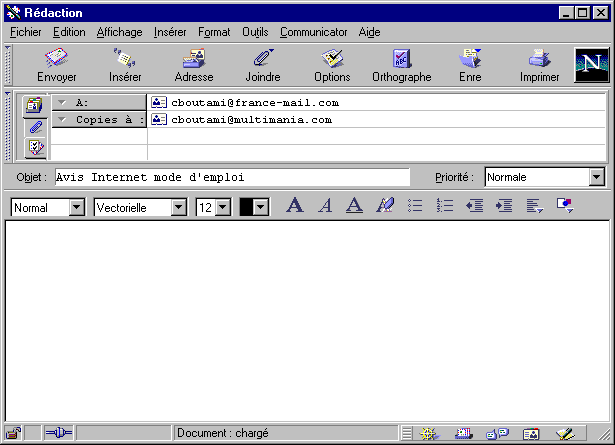Open the font size 12 dropdown
The width and height of the screenshot is (615, 445).
[x=222, y=207]
